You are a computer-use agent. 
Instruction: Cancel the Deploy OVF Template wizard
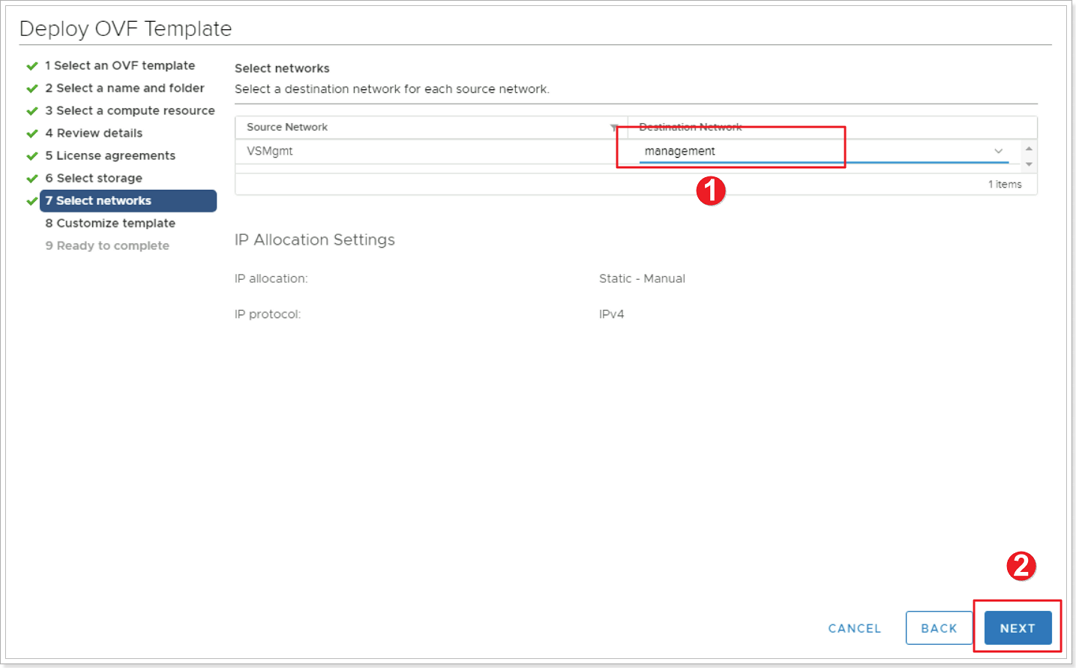tap(854, 628)
